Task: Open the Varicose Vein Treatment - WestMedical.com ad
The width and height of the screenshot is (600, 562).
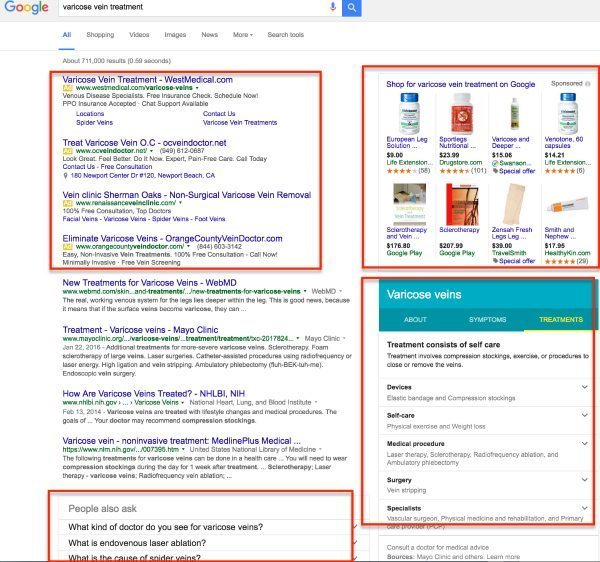Action: pyautogui.click(x=148, y=80)
